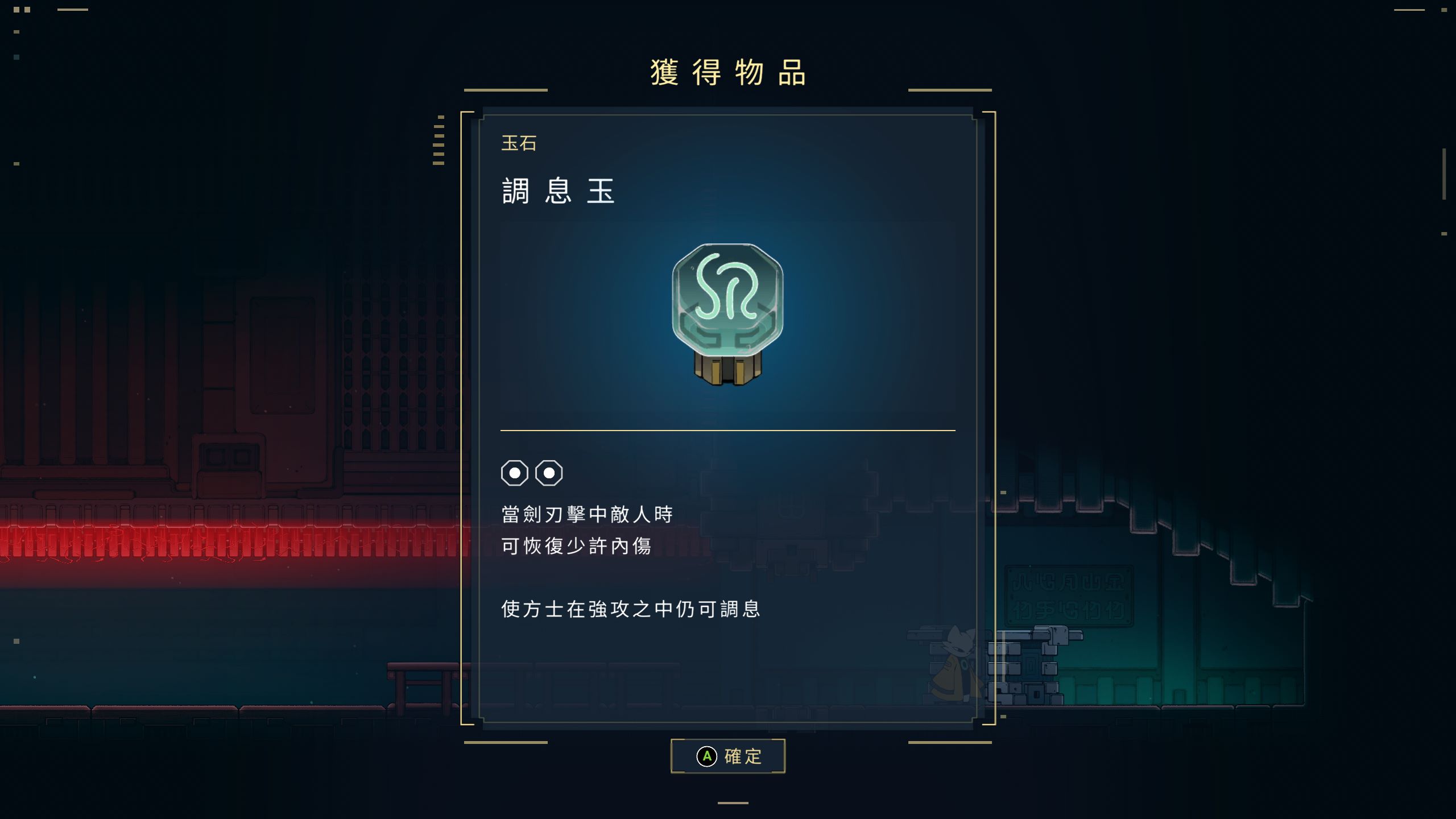
Task: Click the green A controller glyph
Action: 707,756
